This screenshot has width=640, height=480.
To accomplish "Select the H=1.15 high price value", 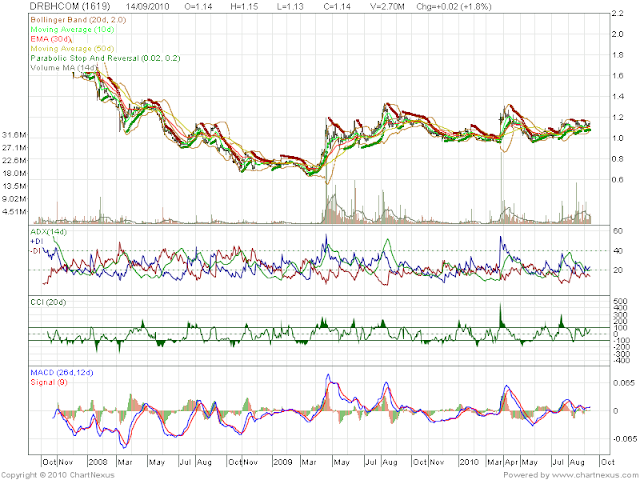I will (244, 7).
